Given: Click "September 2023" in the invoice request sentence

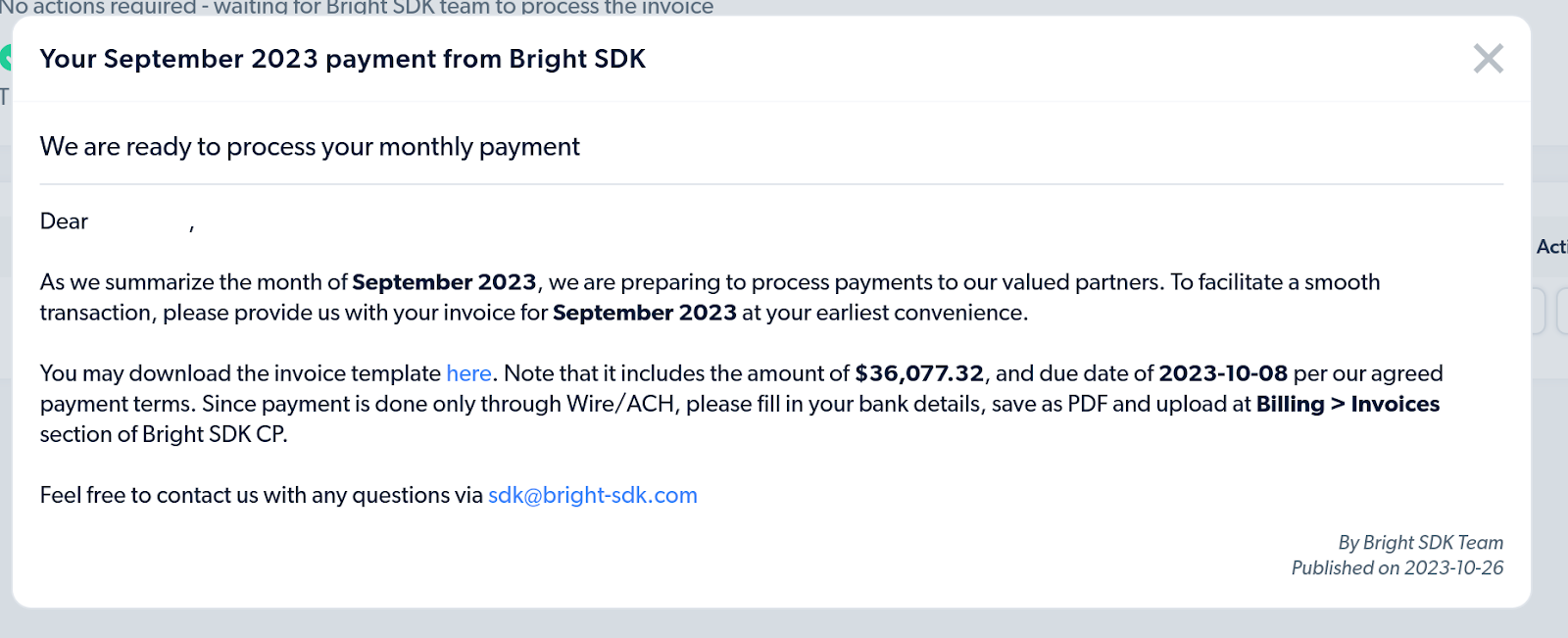Looking at the screenshot, I should (x=644, y=313).
